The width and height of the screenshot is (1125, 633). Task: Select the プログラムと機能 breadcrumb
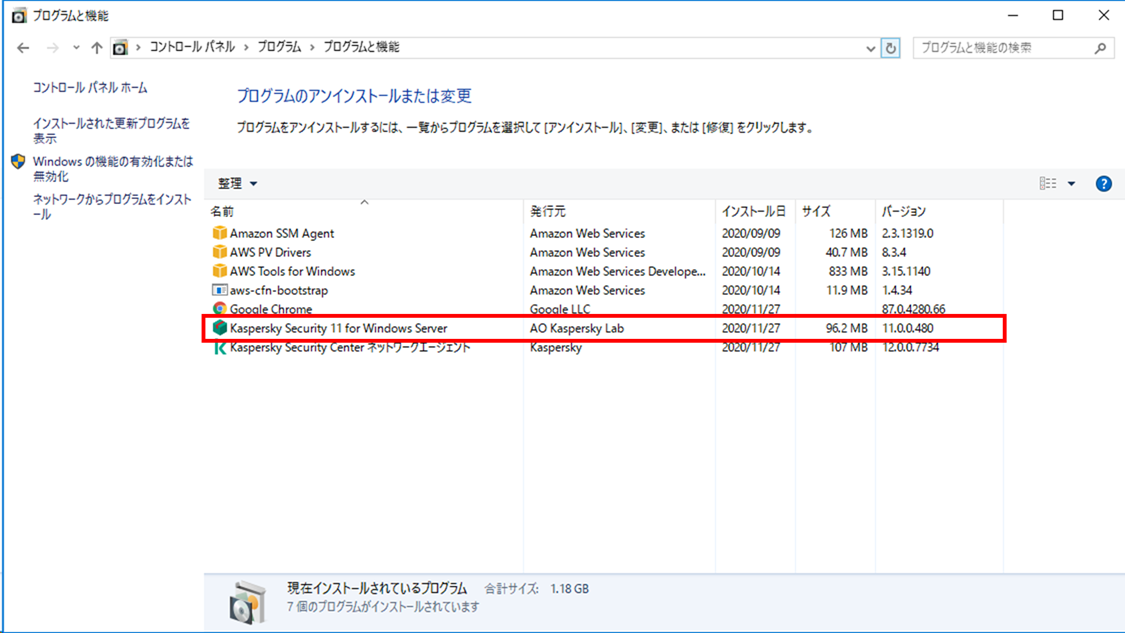(361, 47)
